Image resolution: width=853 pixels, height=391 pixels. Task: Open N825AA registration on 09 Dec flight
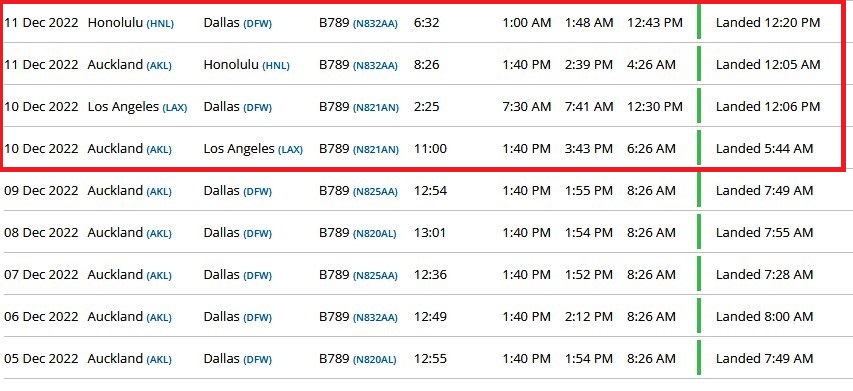click(375, 192)
